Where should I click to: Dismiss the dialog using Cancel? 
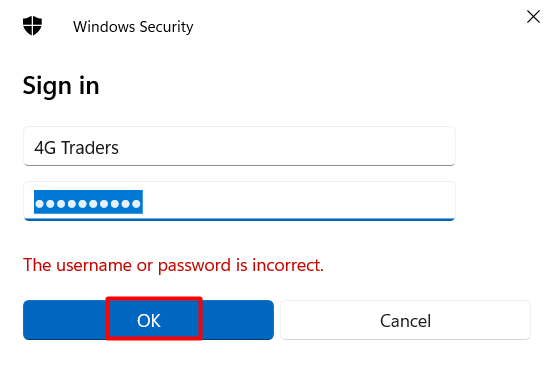click(x=405, y=320)
